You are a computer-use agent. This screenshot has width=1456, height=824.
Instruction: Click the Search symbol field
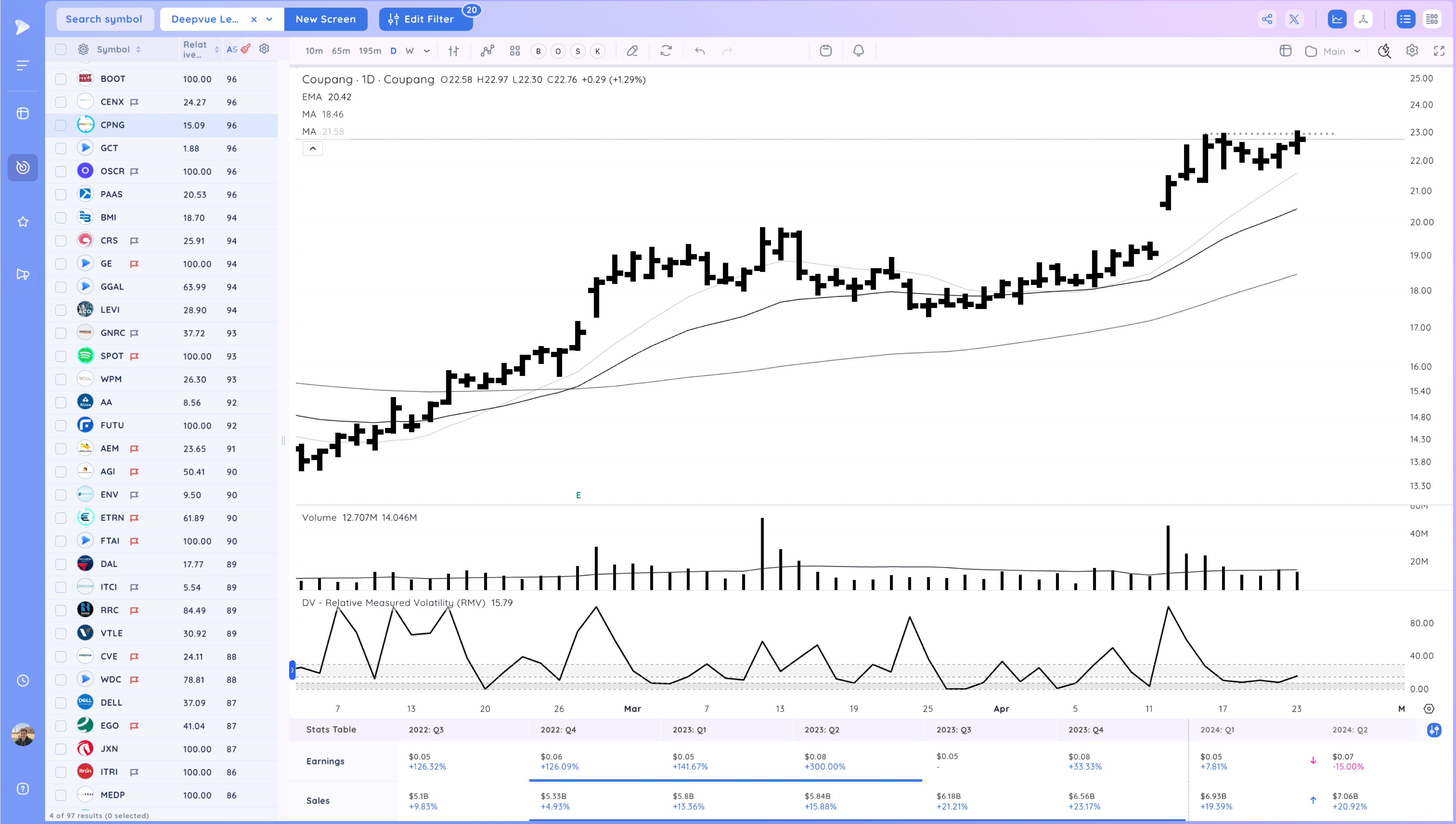(105, 19)
